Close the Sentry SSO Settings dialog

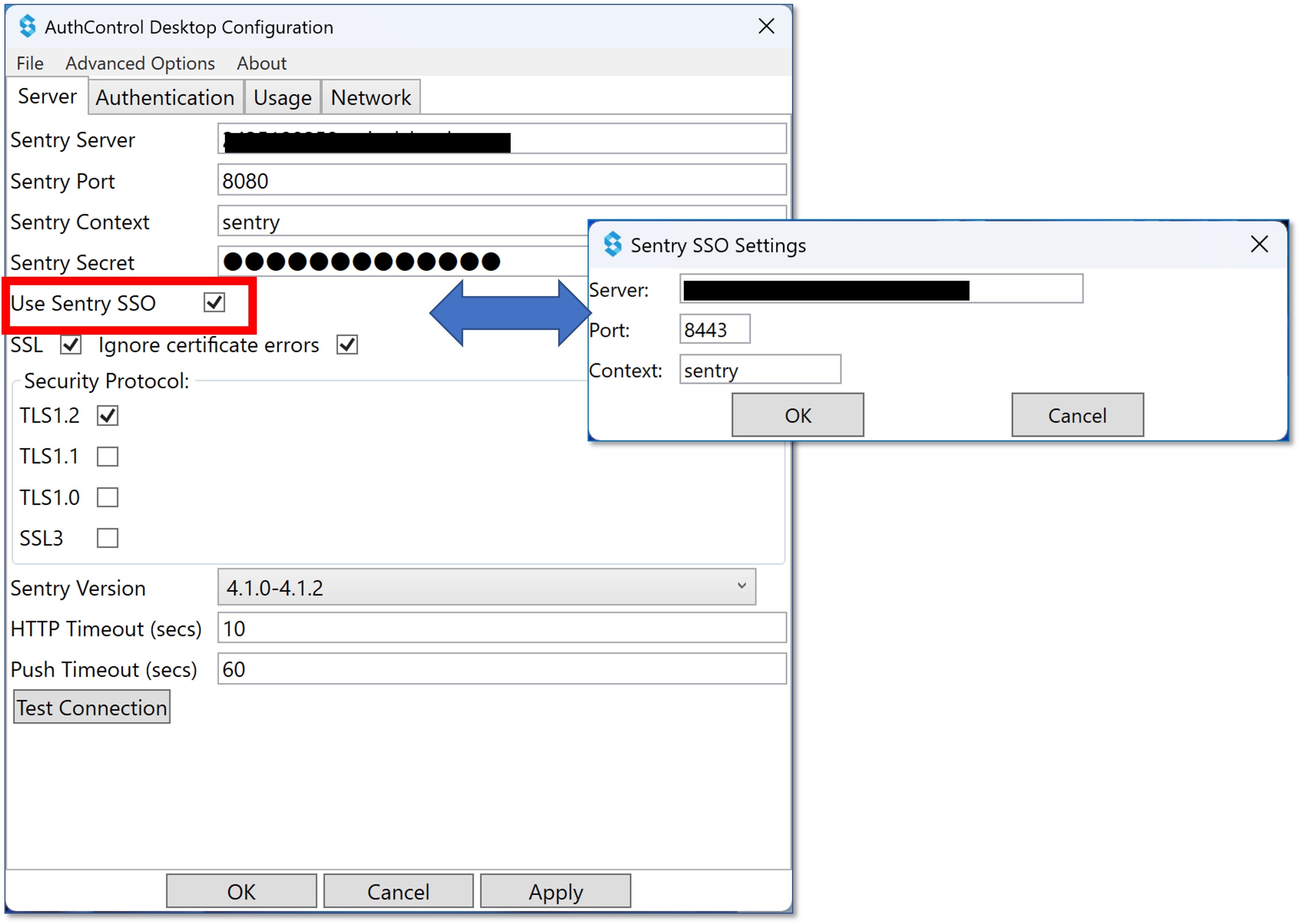(x=1260, y=244)
